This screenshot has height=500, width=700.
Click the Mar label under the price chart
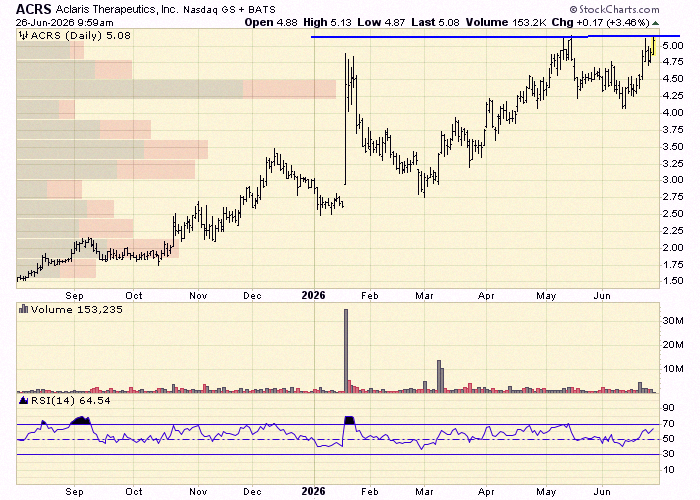[424, 296]
